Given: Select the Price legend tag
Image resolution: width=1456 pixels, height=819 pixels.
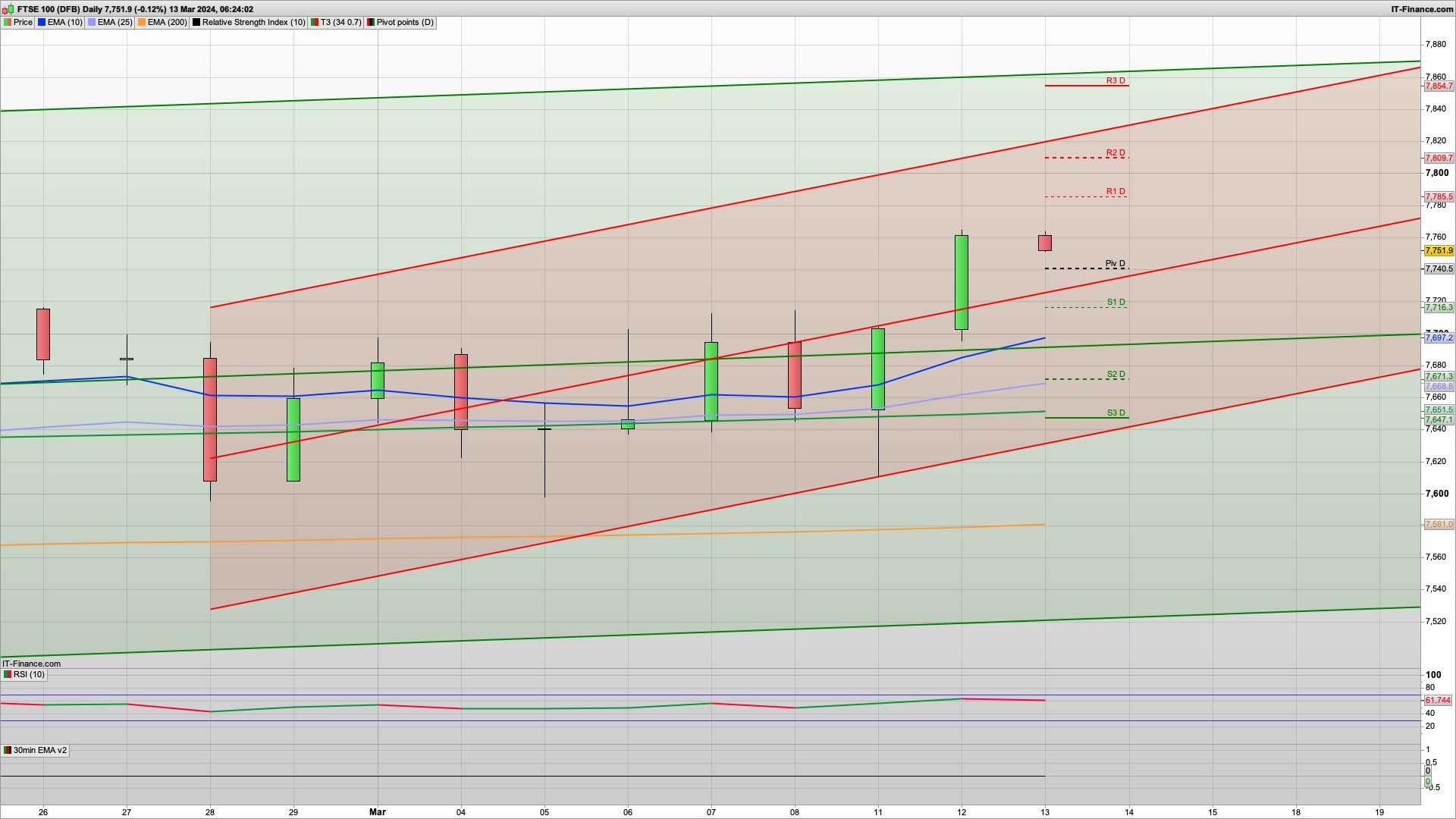Looking at the screenshot, I should tap(18, 22).
